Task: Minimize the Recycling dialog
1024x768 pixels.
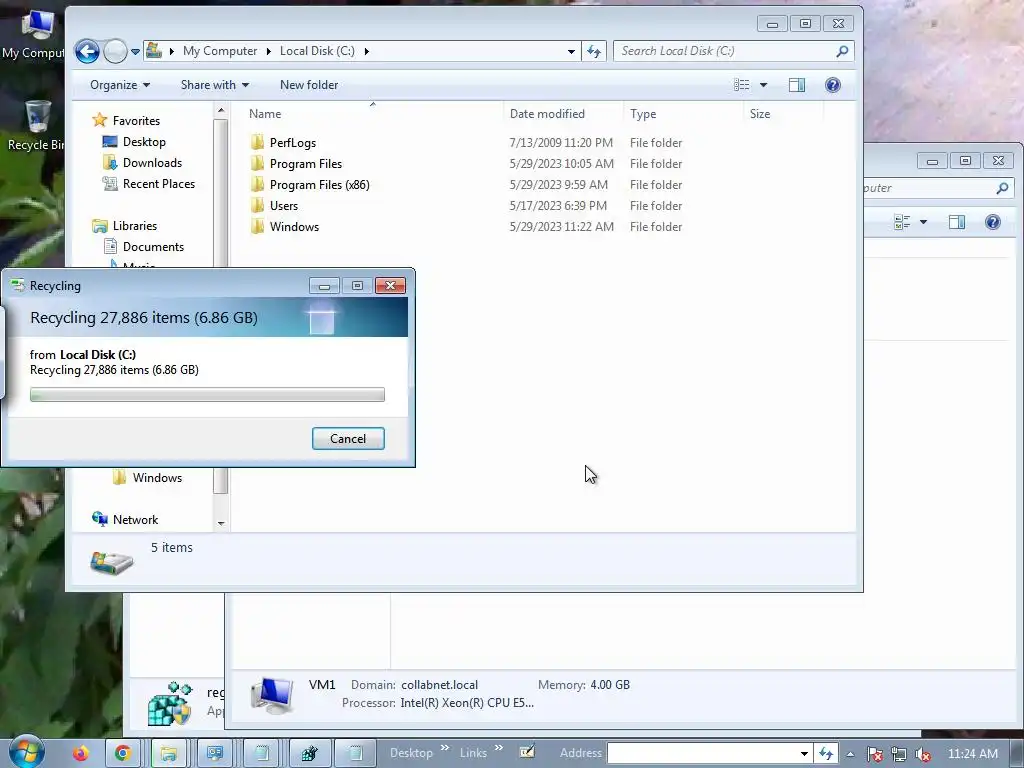Action: [x=324, y=285]
